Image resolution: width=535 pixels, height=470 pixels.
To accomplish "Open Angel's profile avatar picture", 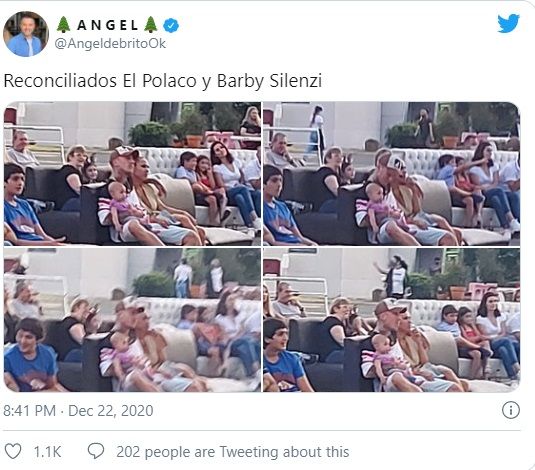I will [x=26, y=34].
